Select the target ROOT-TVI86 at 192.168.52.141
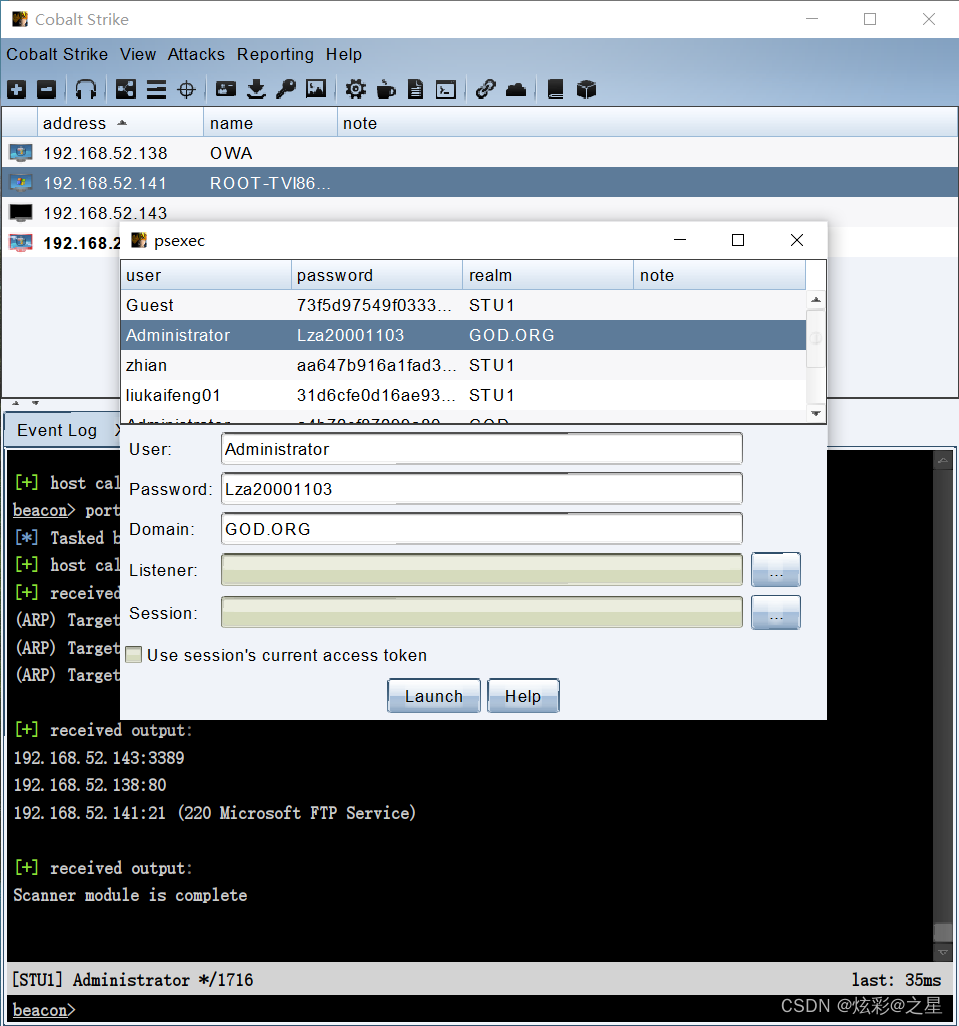 480,183
